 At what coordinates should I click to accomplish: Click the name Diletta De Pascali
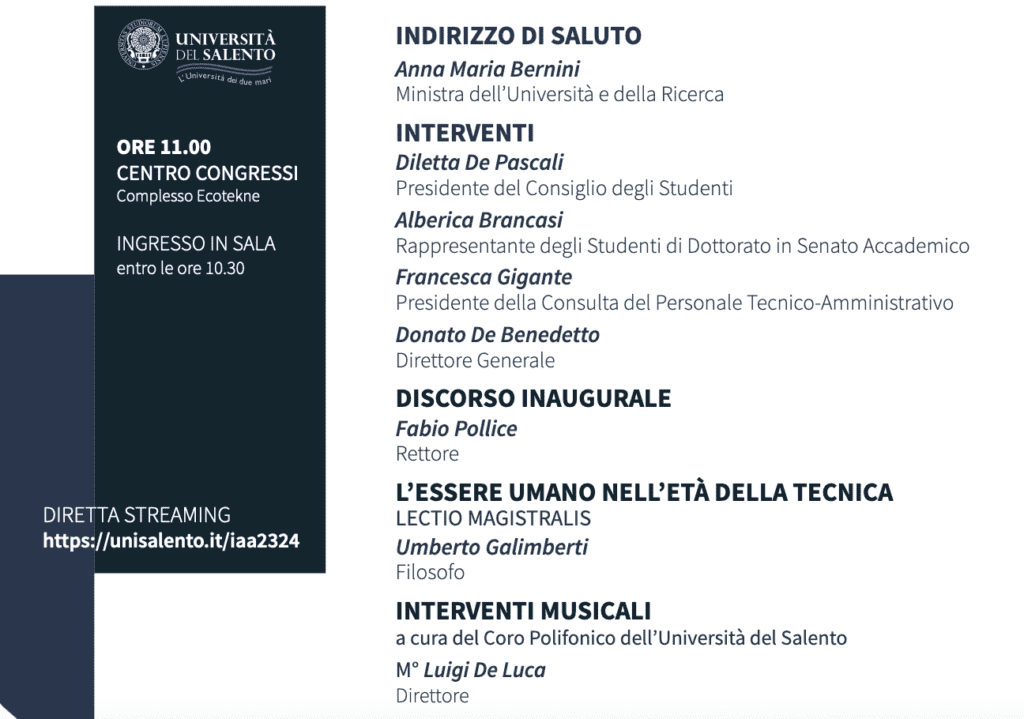tap(479, 162)
